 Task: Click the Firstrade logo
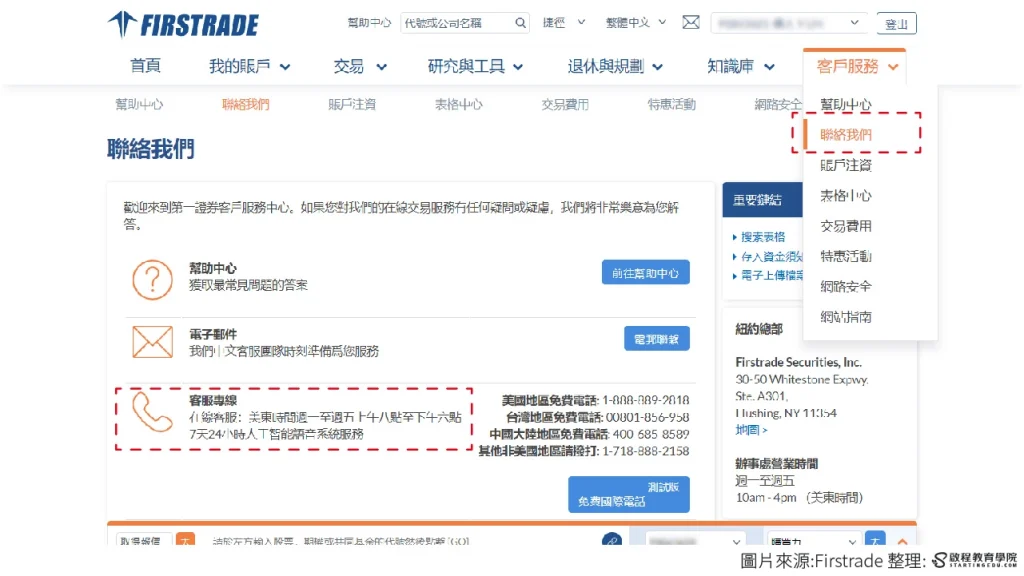(x=183, y=24)
